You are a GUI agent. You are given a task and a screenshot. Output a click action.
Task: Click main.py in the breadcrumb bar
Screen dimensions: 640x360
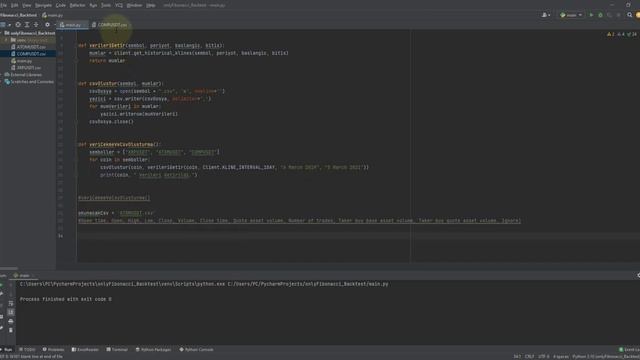tap(53, 15)
